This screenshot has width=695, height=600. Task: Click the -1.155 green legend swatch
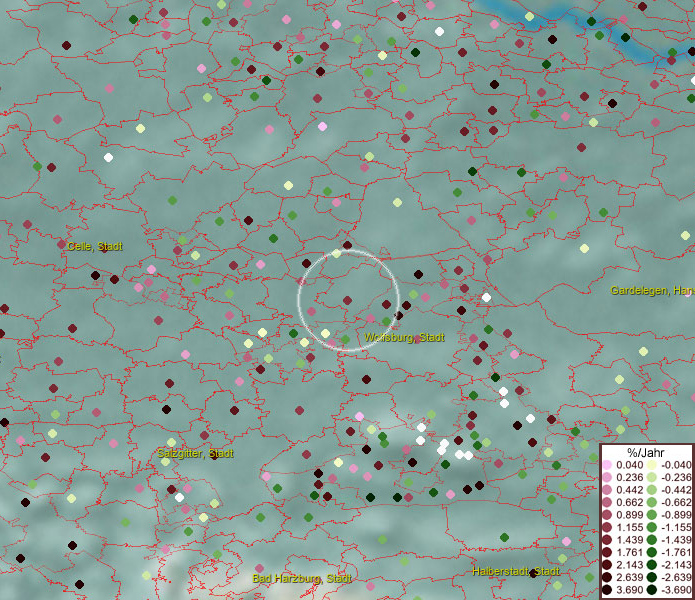coord(652,527)
